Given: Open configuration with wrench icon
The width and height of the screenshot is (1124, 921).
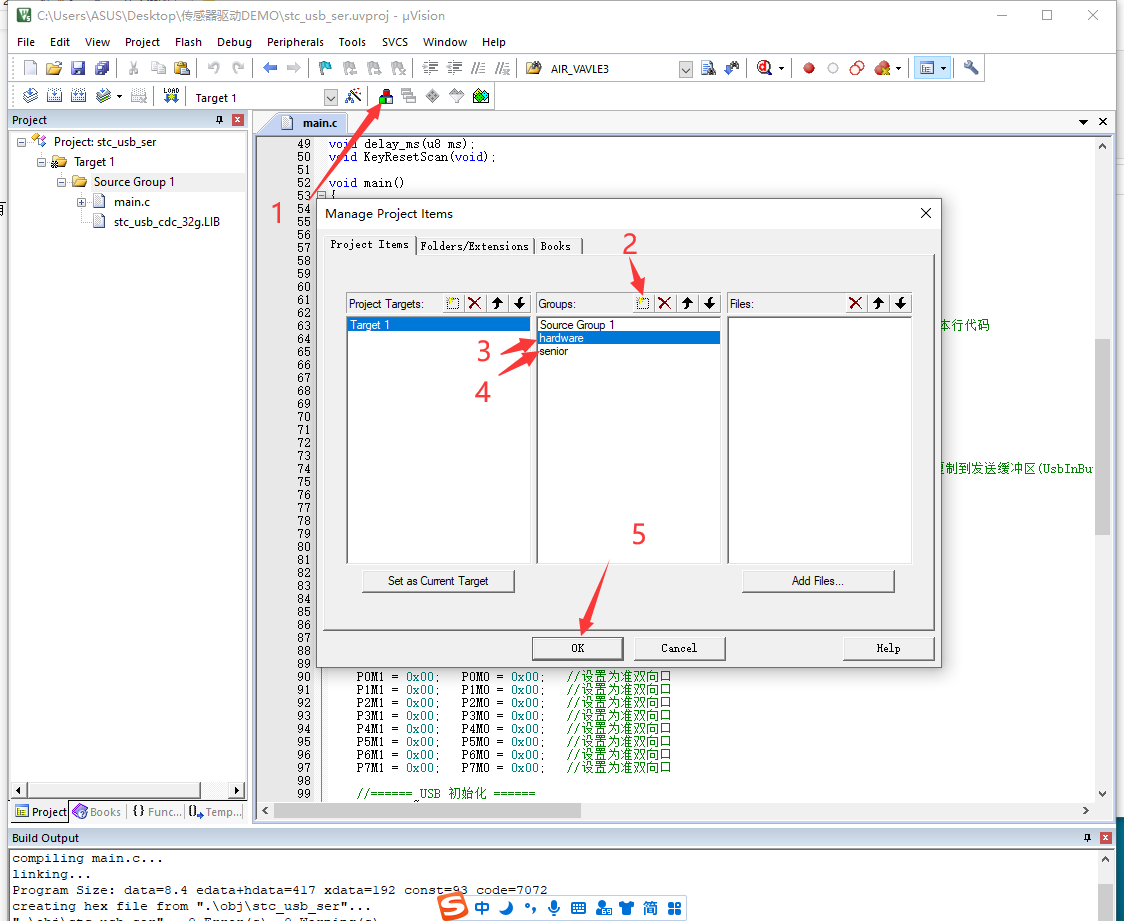Looking at the screenshot, I should coord(971,68).
